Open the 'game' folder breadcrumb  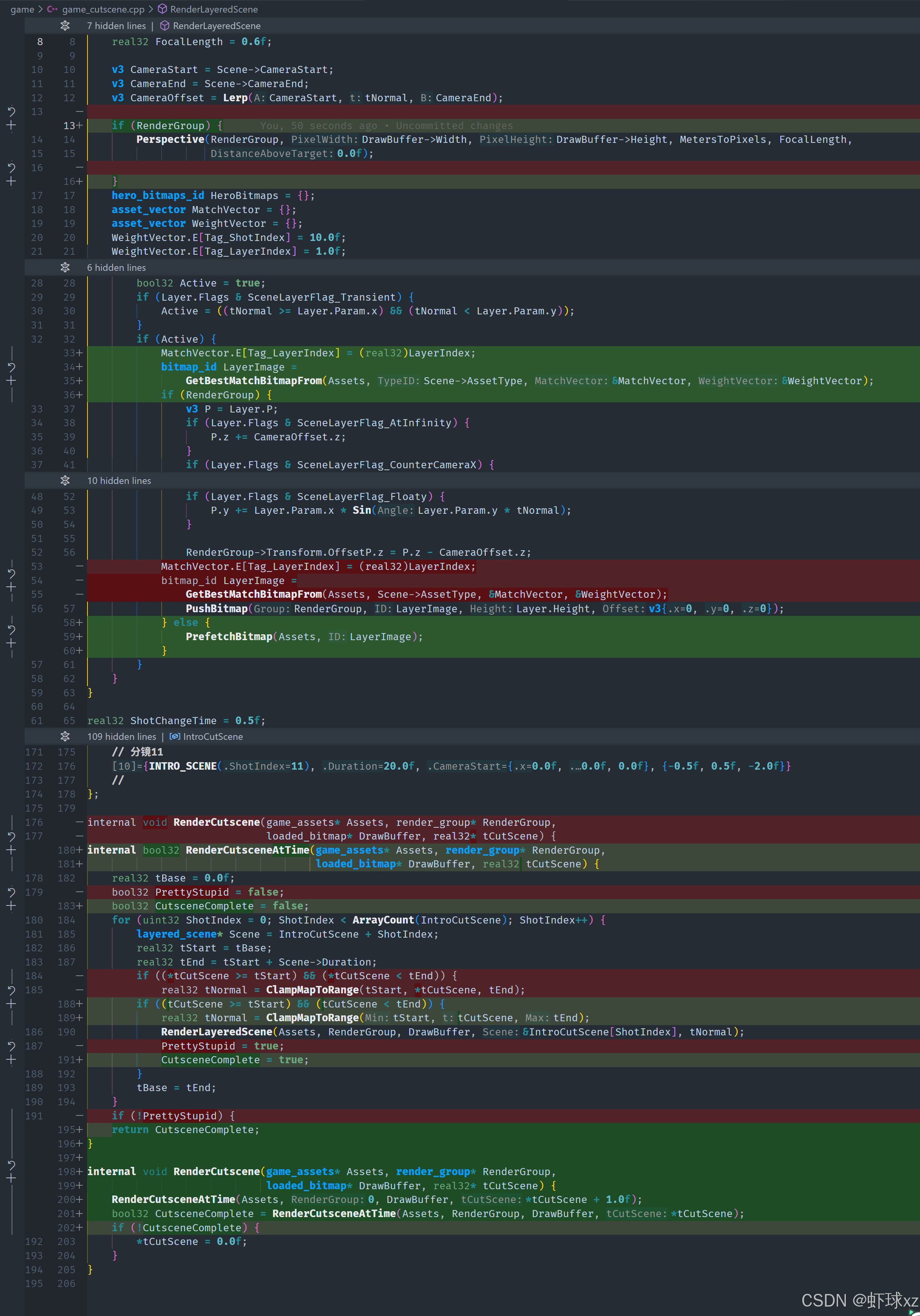pyautogui.click(x=22, y=9)
